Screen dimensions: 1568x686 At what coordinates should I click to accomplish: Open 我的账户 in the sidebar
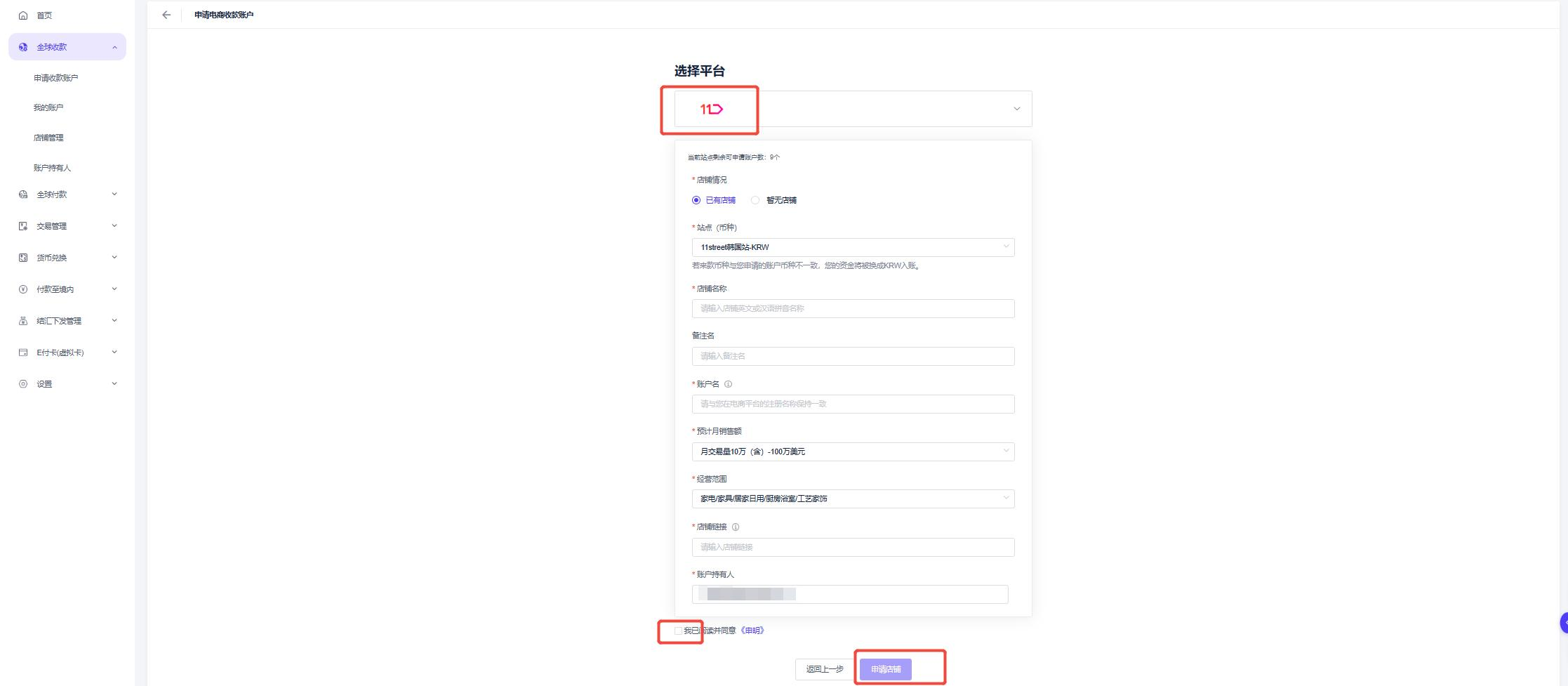tap(48, 107)
